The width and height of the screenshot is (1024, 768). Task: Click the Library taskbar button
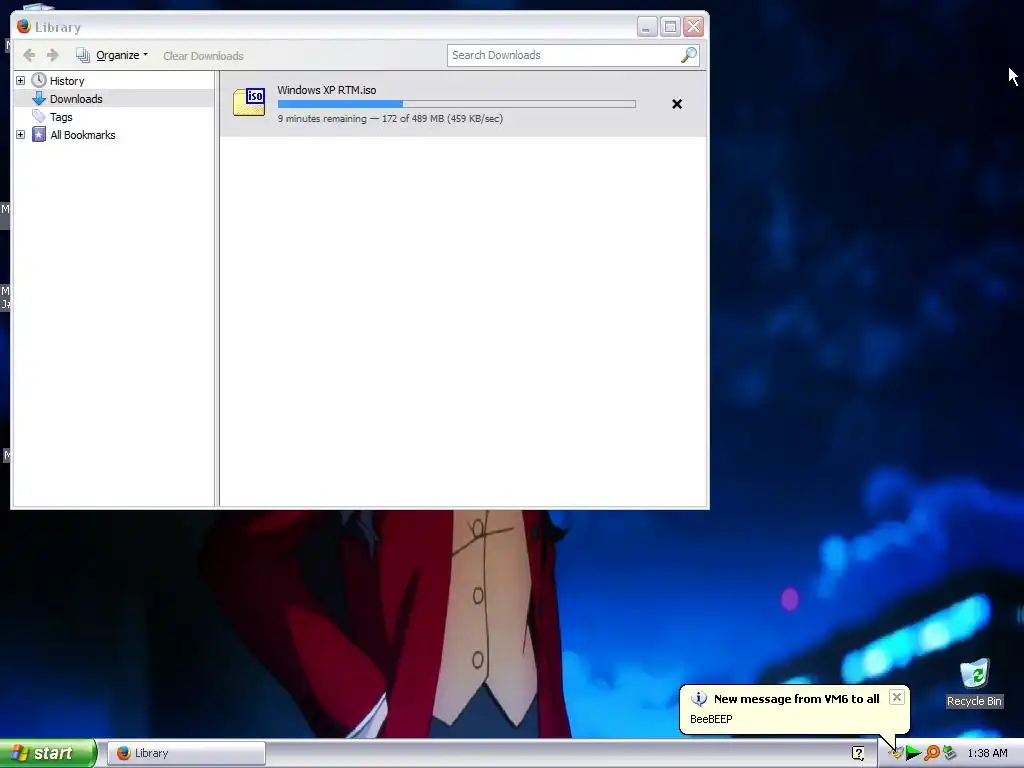pos(186,753)
